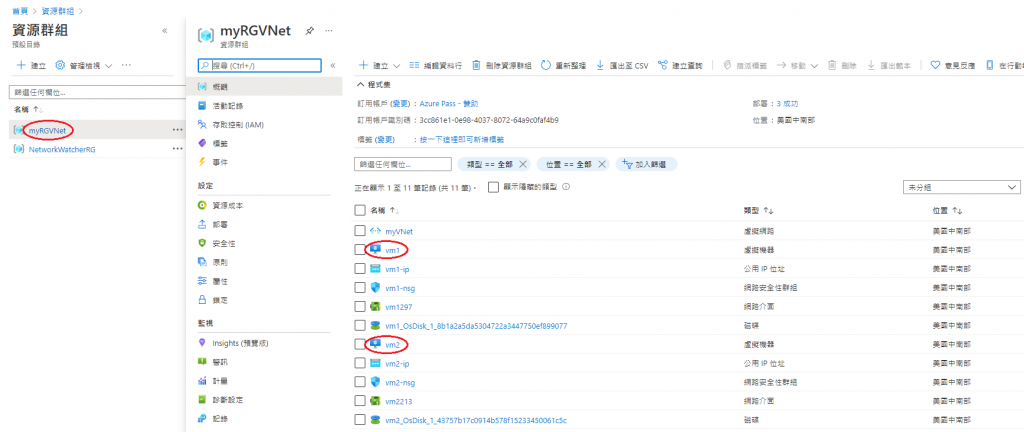Open the 未分組 grouping dropdown
Screen dimensions: 1024x432
click(x=960, y=187)
